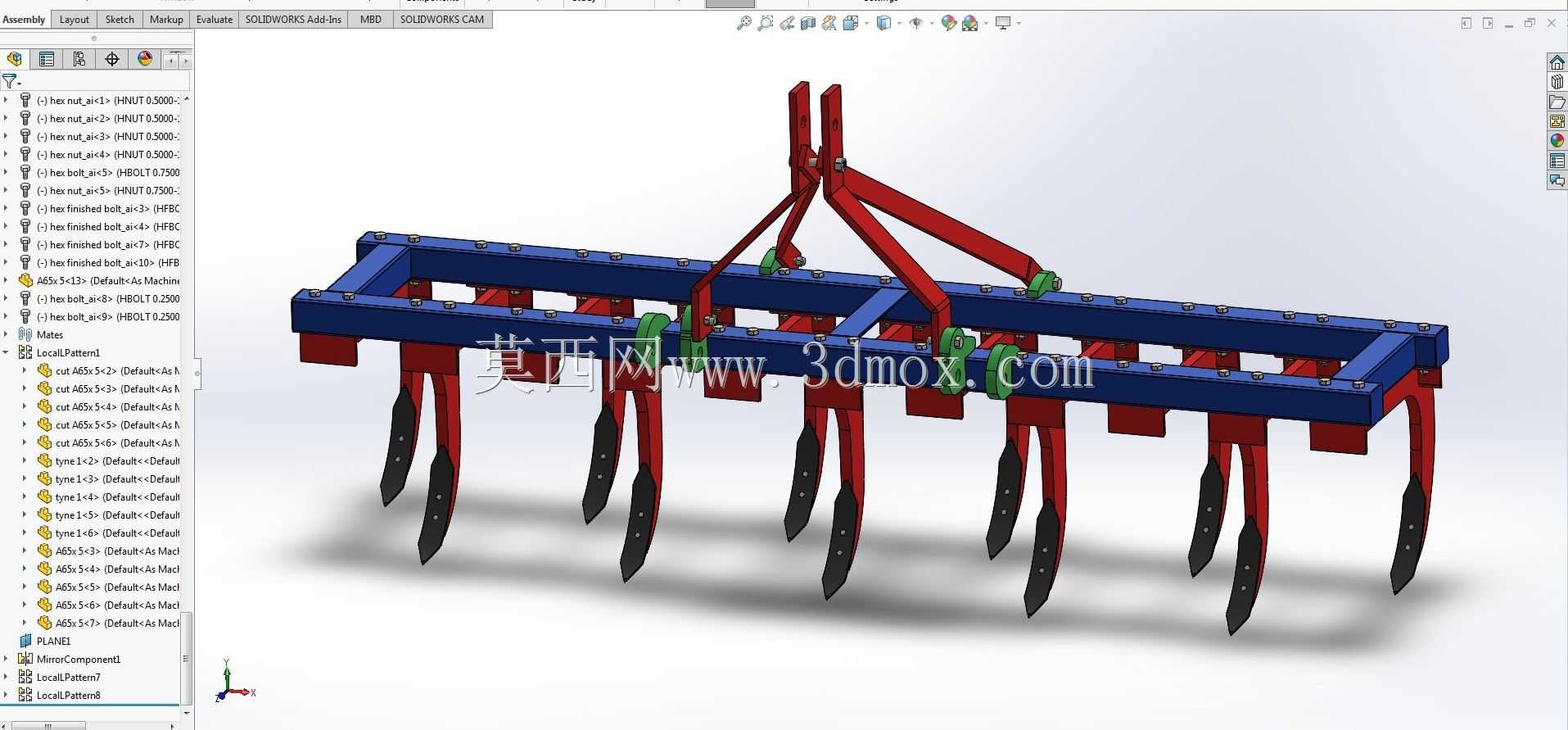Open the Hide/Show Items dropdown arrow
The image size is (1568, 730).
932,23
